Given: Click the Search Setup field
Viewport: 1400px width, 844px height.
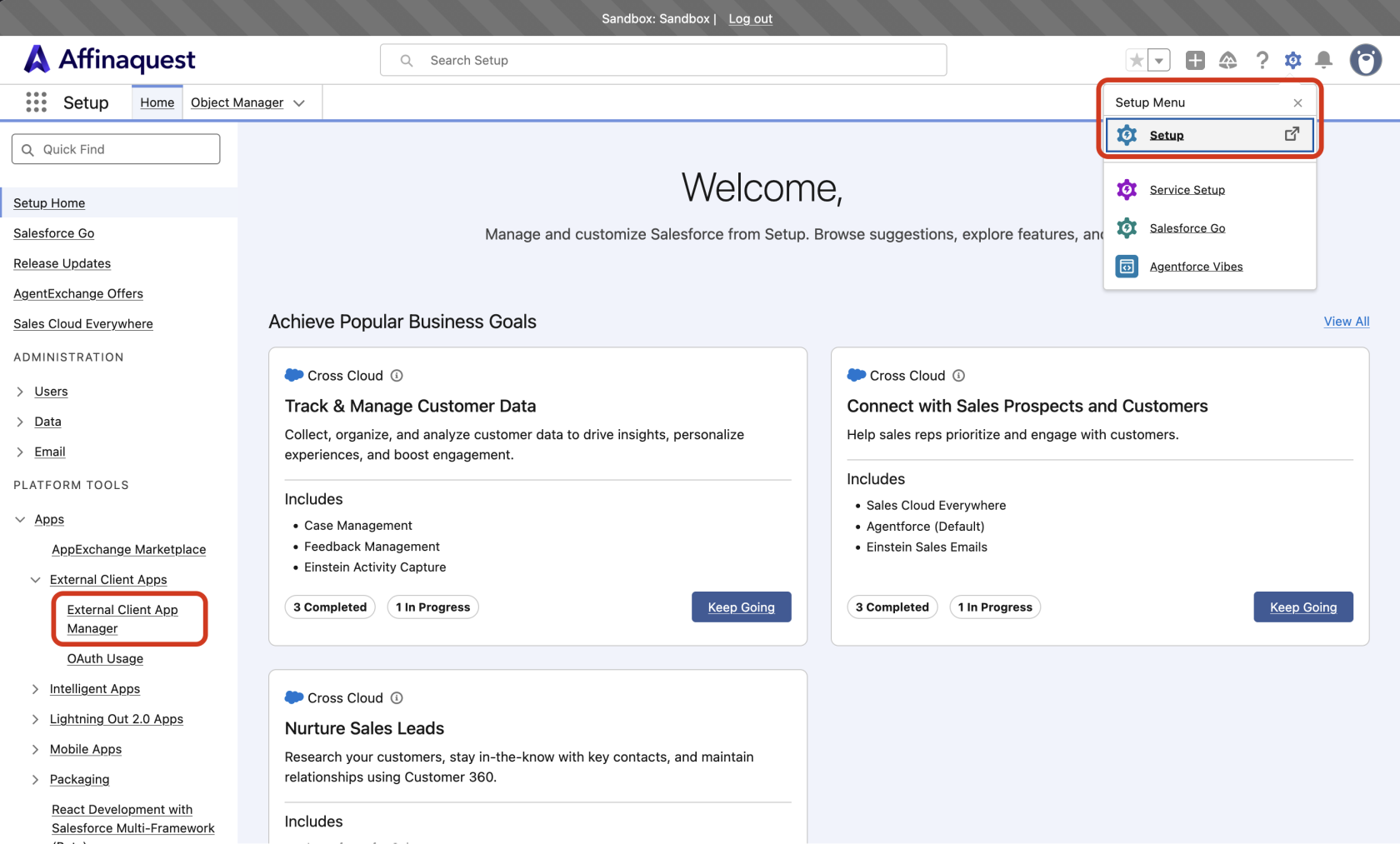Looking at the screenshot, I should (x=663, y=60).
